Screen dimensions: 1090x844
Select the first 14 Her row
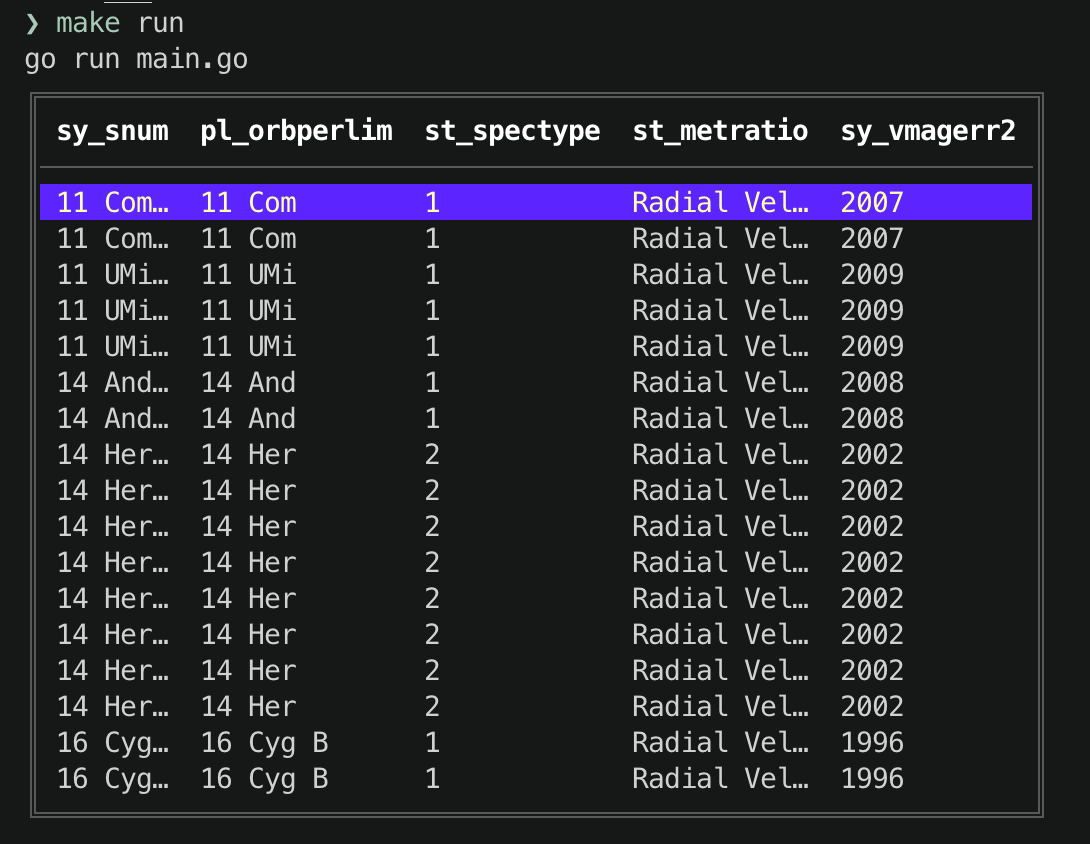point(400,454)
